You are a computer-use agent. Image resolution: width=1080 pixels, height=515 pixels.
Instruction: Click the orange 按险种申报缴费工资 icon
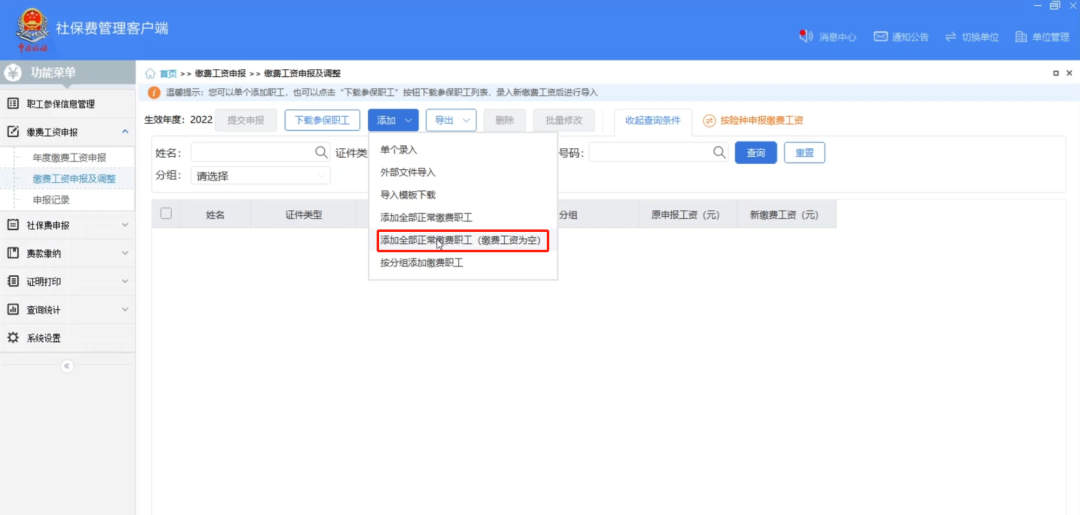coord(709,120)
